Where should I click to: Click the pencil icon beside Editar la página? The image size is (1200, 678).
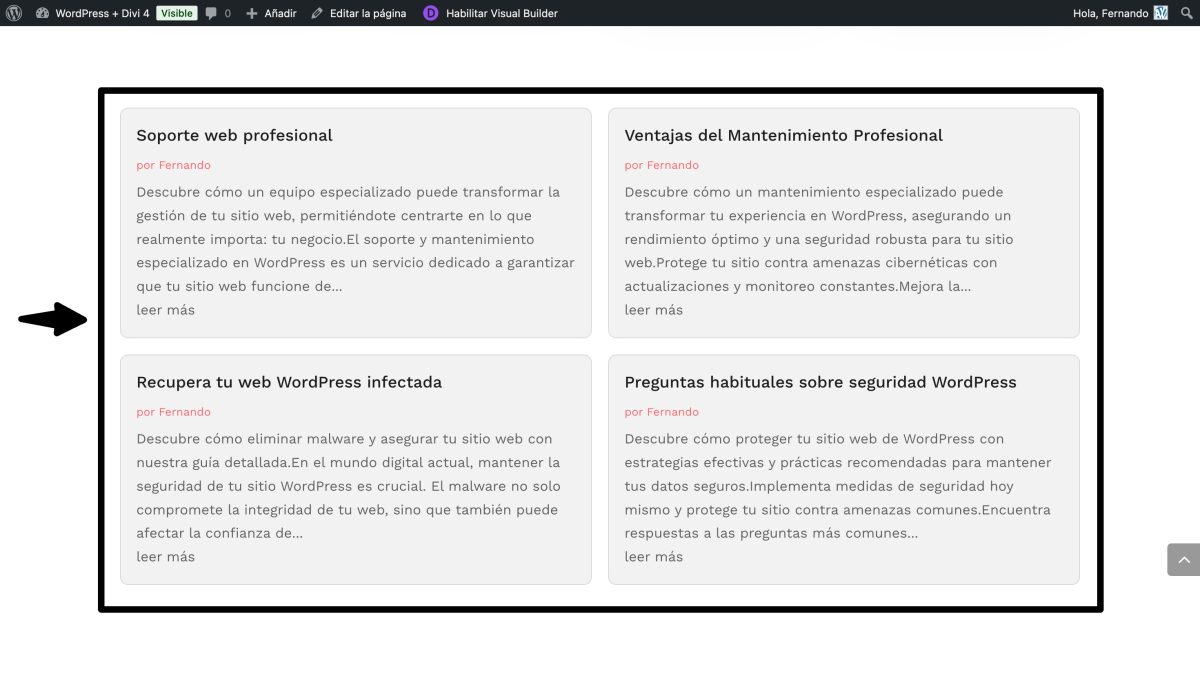[318, 13]
